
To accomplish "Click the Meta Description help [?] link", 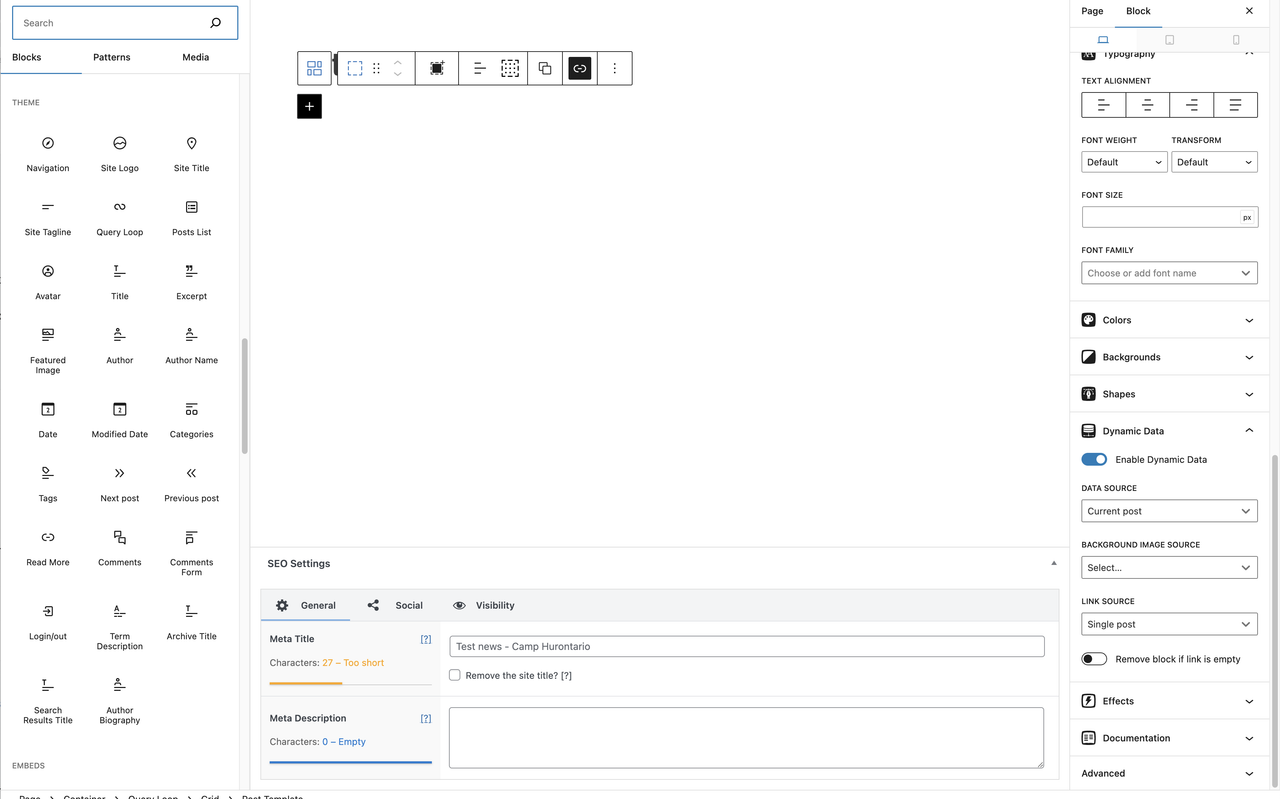I will pos(426,718).
